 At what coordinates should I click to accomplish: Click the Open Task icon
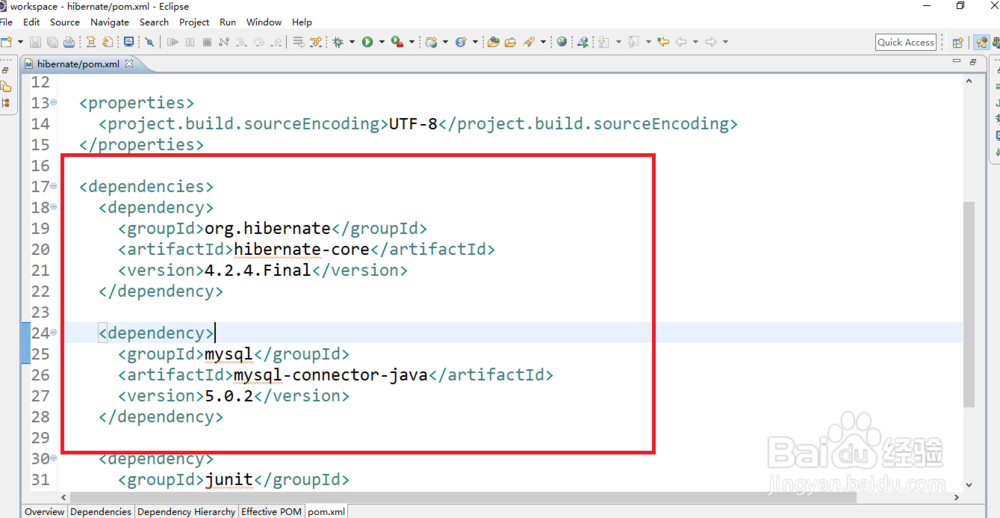tap(510, 42)
